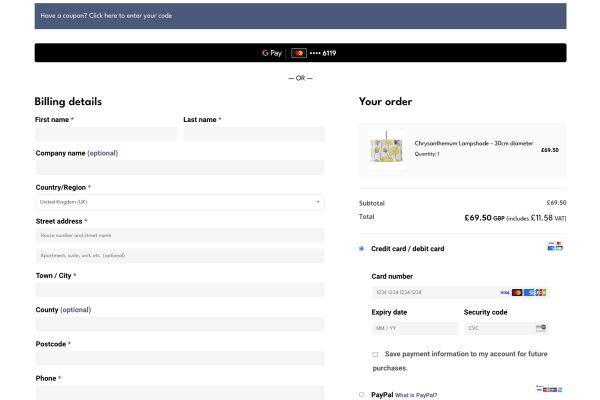Click card logos beside Credit card option
The image size is (600, 400).
coord(555,246)
